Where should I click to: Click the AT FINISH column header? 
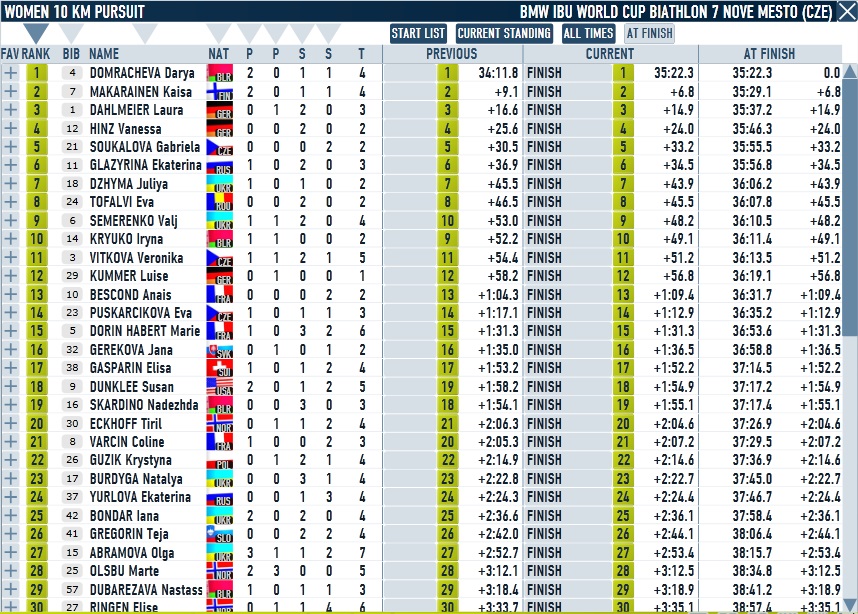coord(769,54)
